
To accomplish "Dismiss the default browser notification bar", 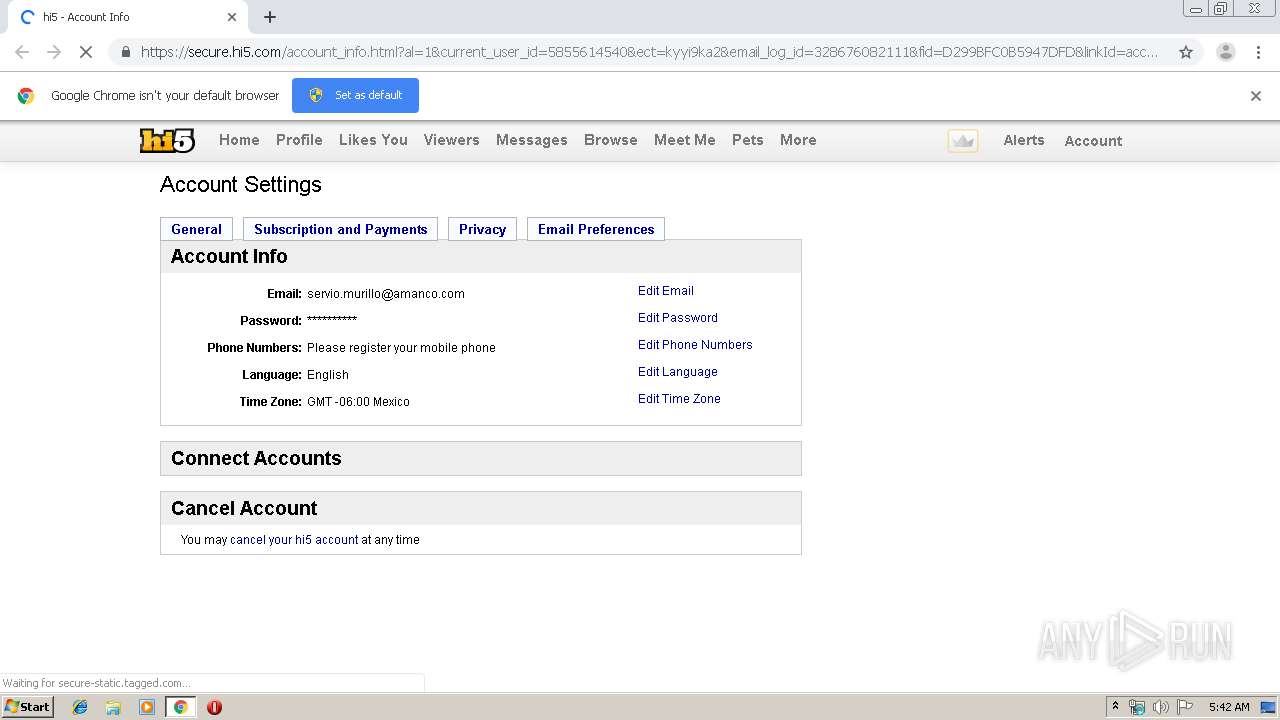I will pyautogui.click(x=1256, y=96).
